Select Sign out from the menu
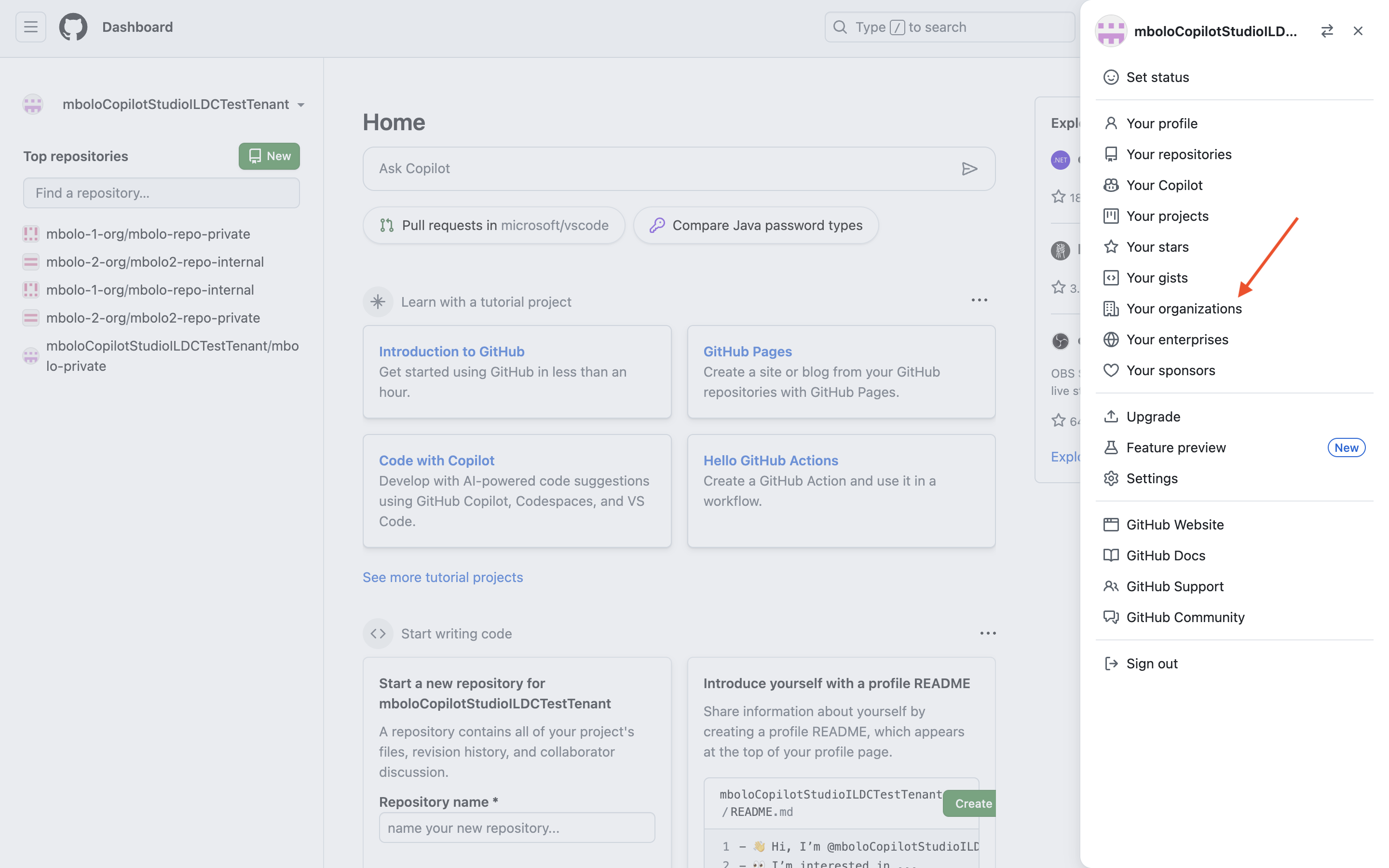 click(1151, 663)
